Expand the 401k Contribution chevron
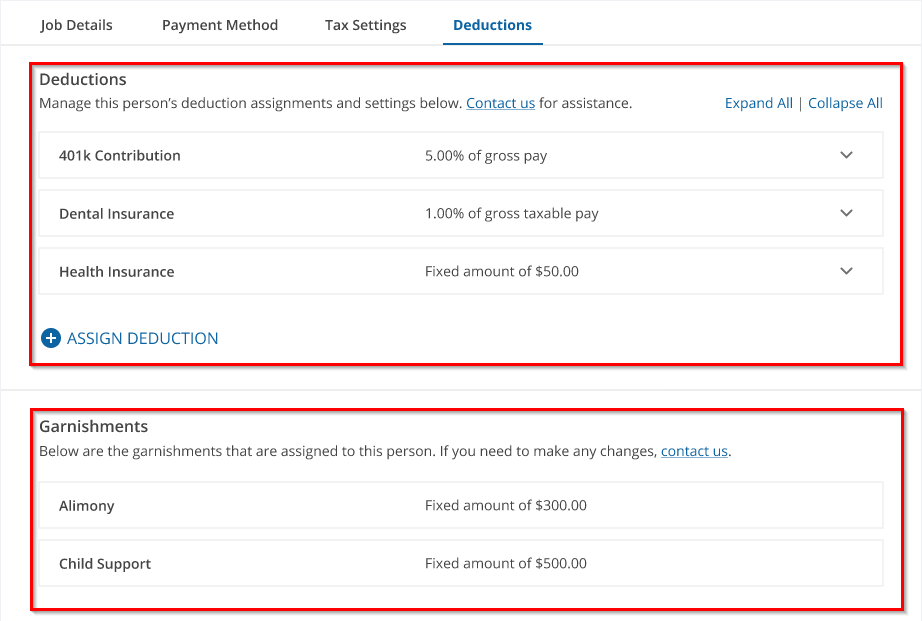 click(846, 155)
